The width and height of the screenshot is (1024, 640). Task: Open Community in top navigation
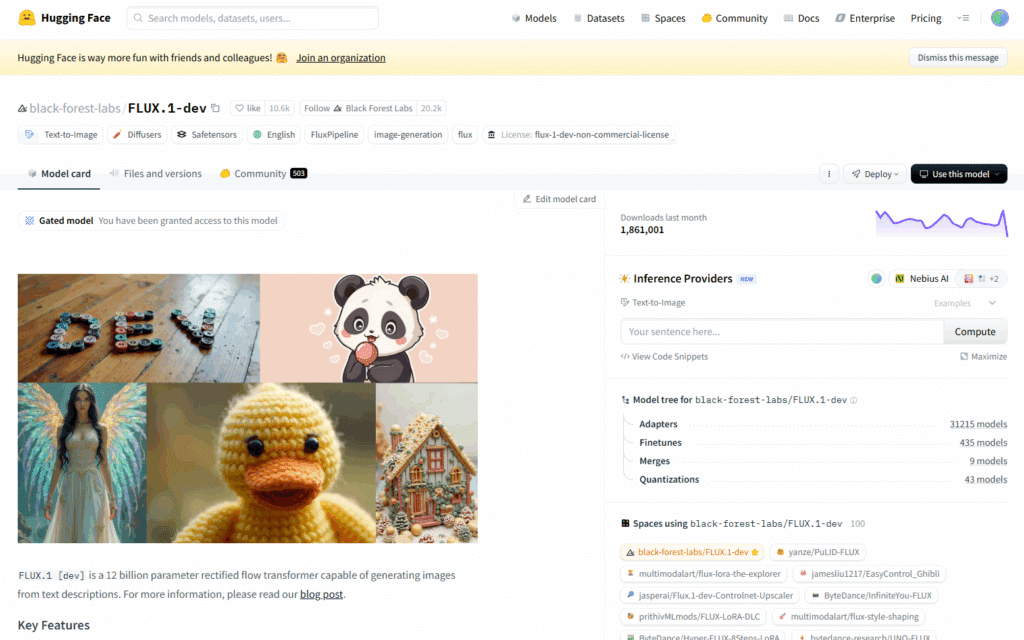[735, 18]
